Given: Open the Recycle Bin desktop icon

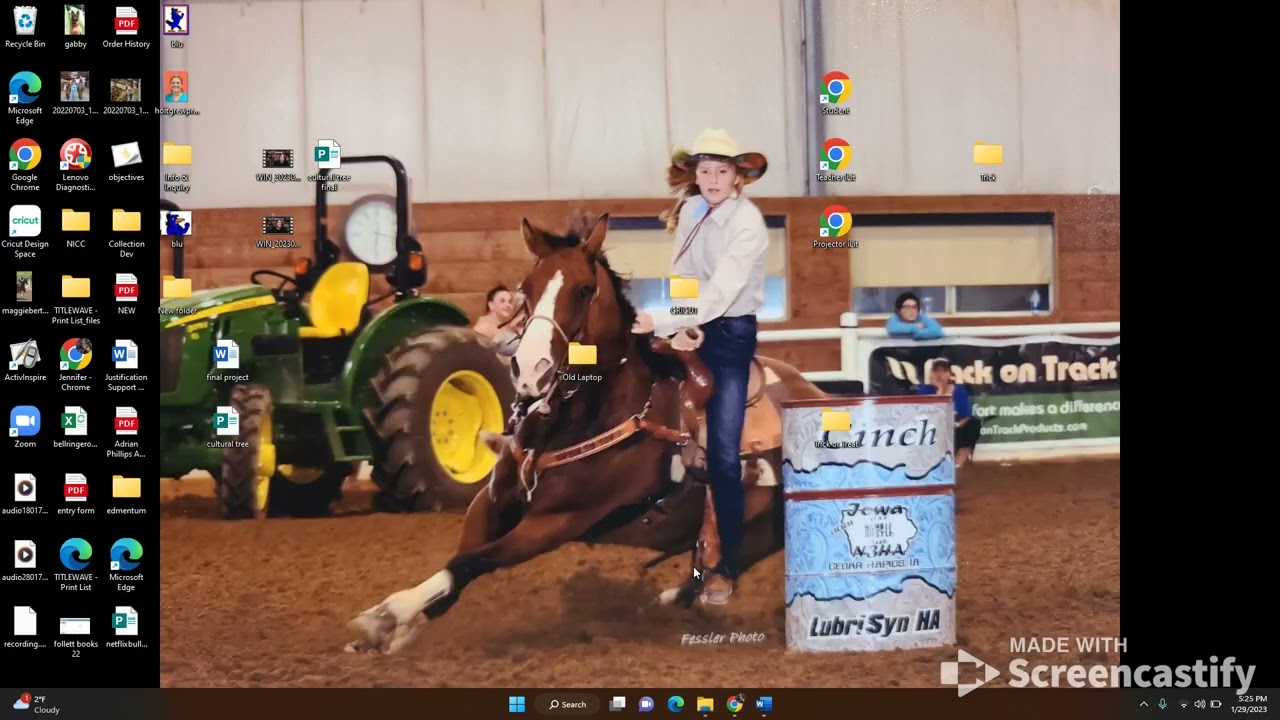Looking at the screenshot, I should click(x=25, y=27).
